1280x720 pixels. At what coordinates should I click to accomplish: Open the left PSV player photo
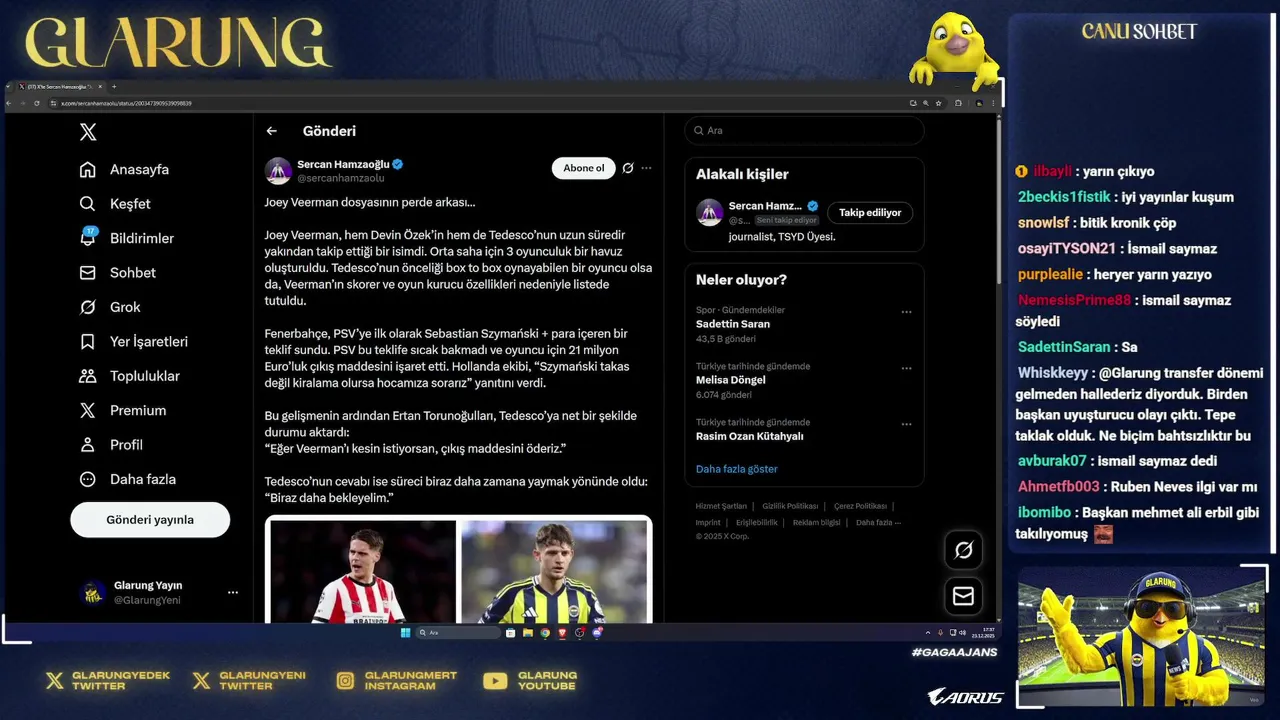tap(361, 570)
